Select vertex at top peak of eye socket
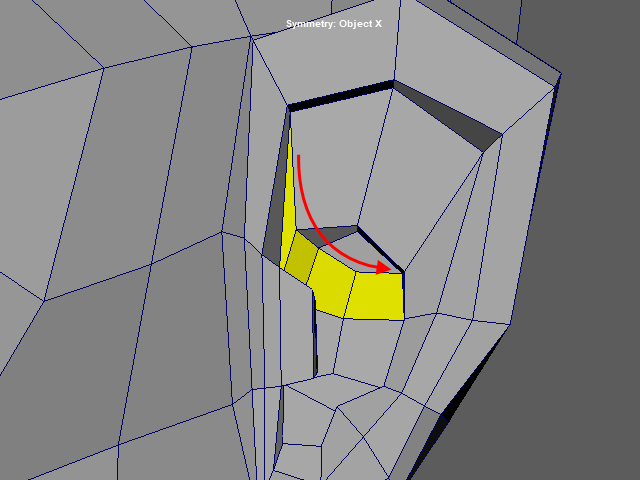 coord(394,81)
